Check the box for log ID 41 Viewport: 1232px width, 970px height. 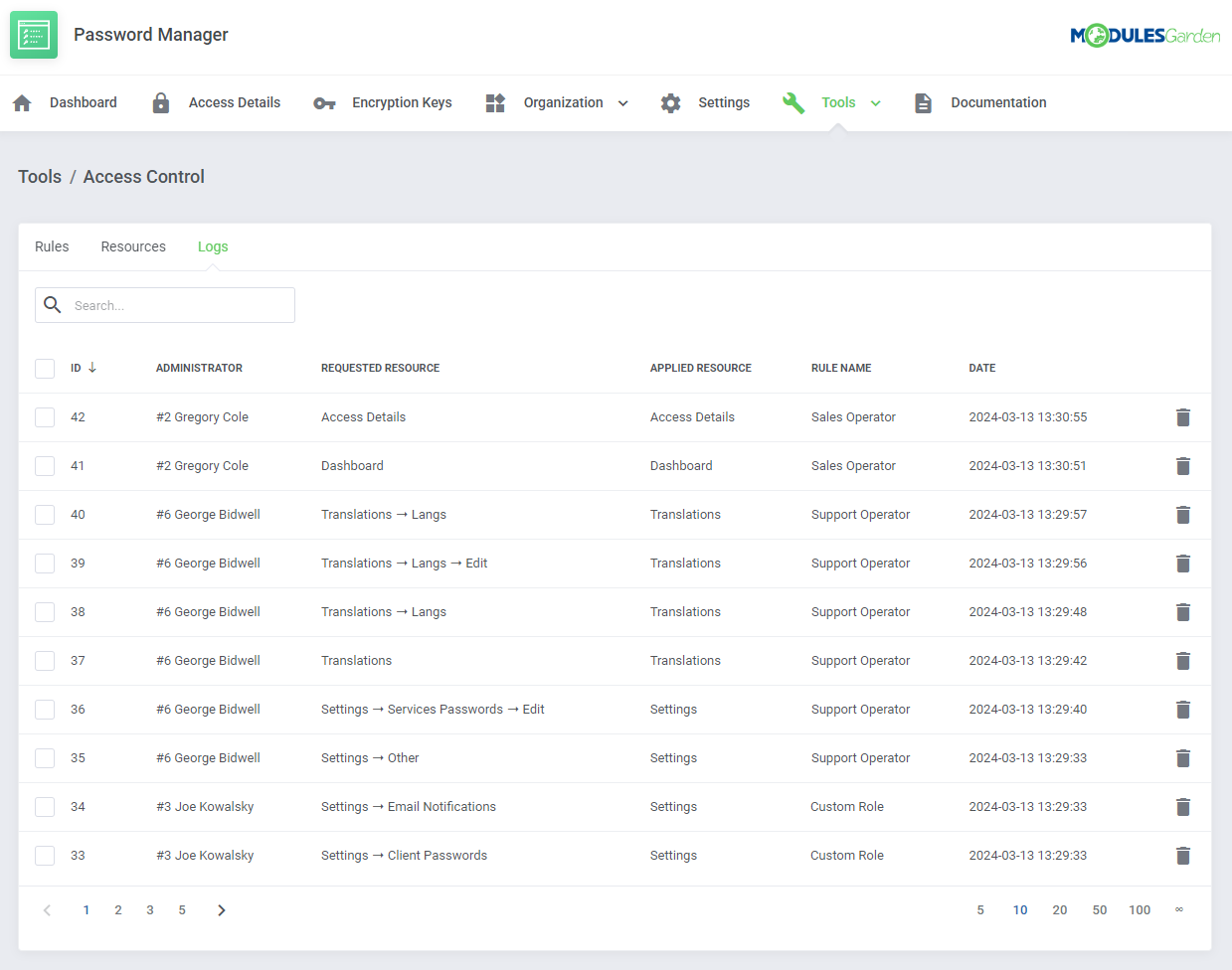tap(45, 466)
